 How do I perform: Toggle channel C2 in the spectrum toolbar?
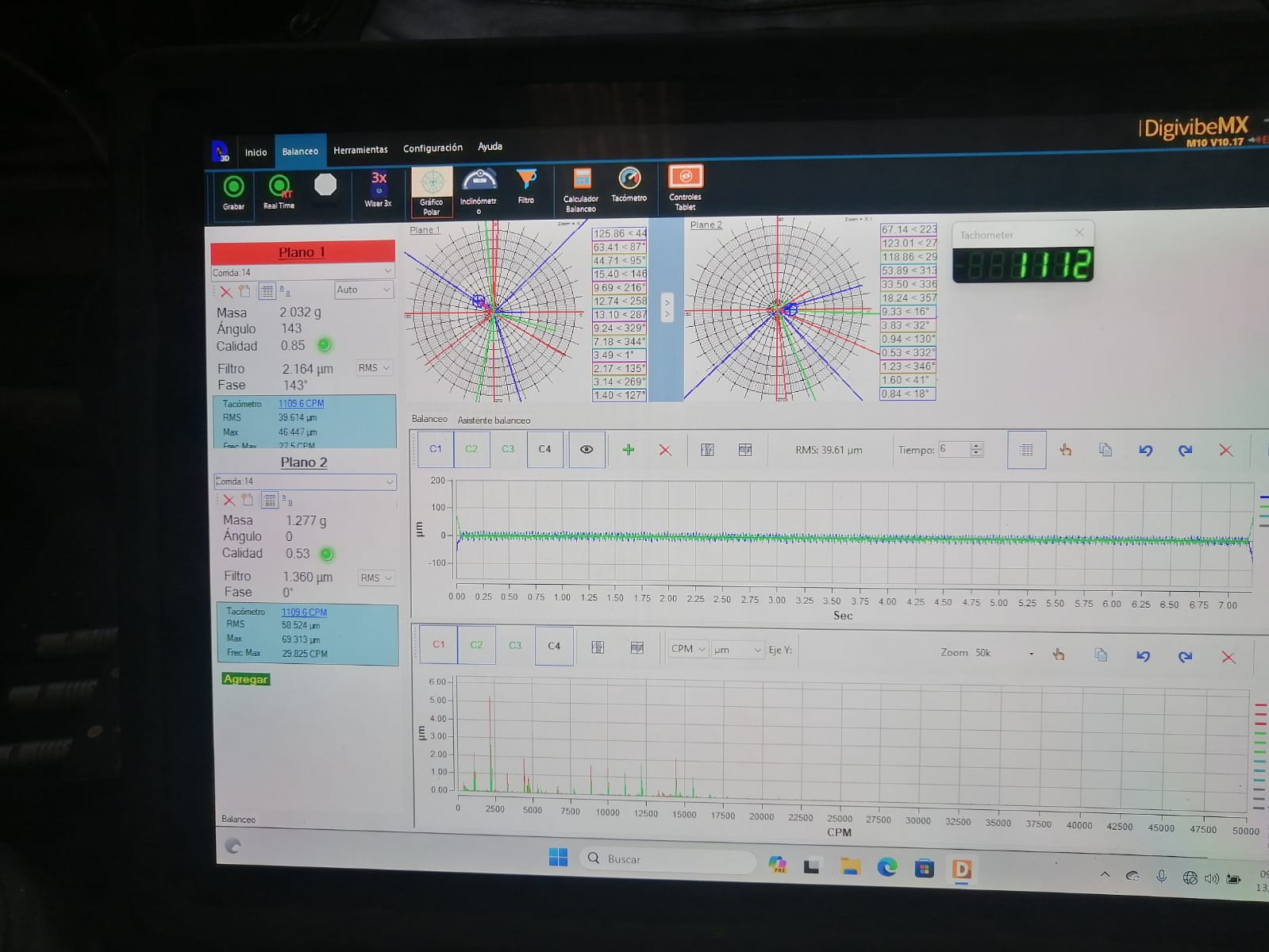point(476,645)
